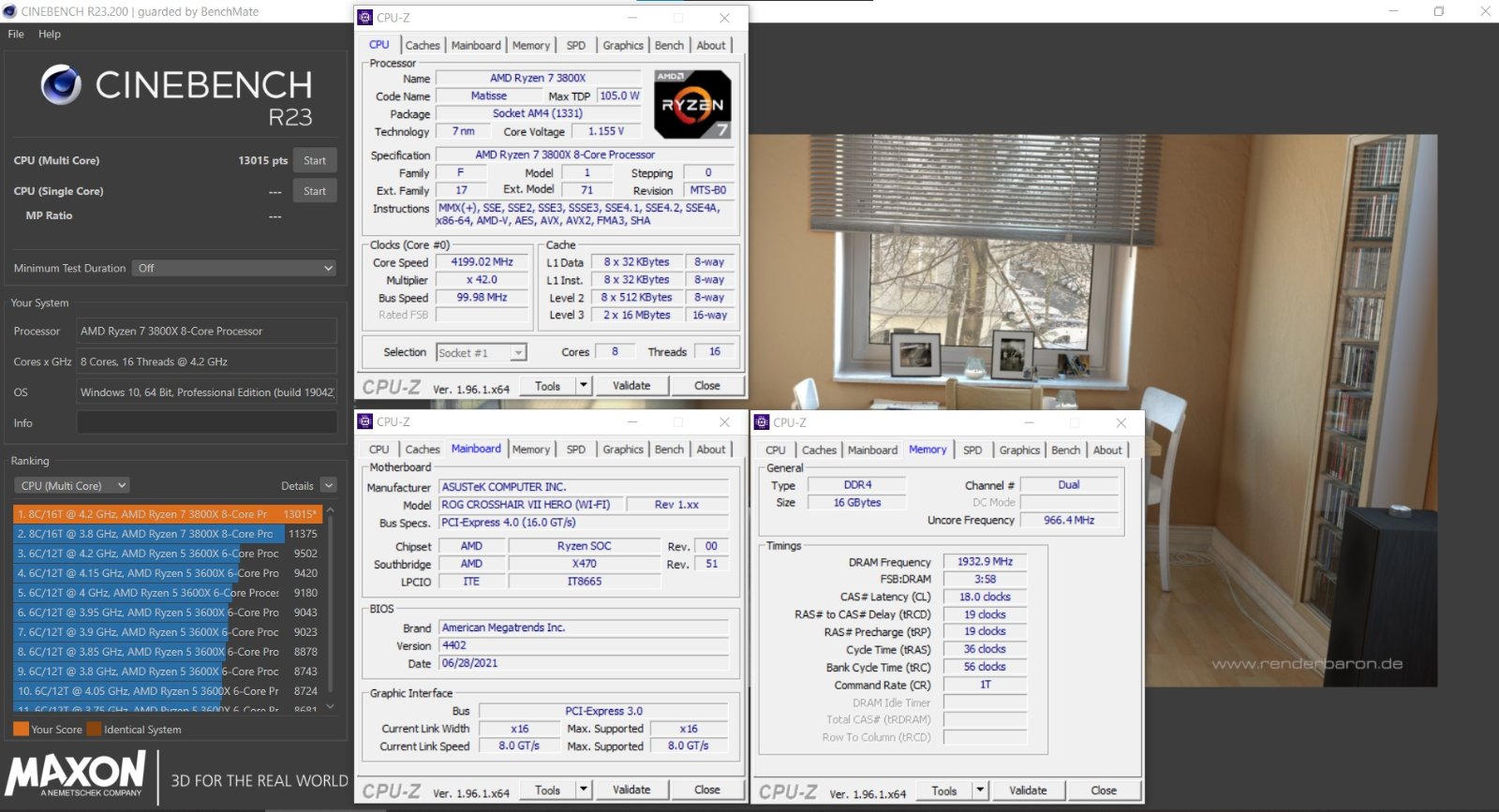Open the Help menu in Cinebench
1499x812 pixels.
coord(50,34)
